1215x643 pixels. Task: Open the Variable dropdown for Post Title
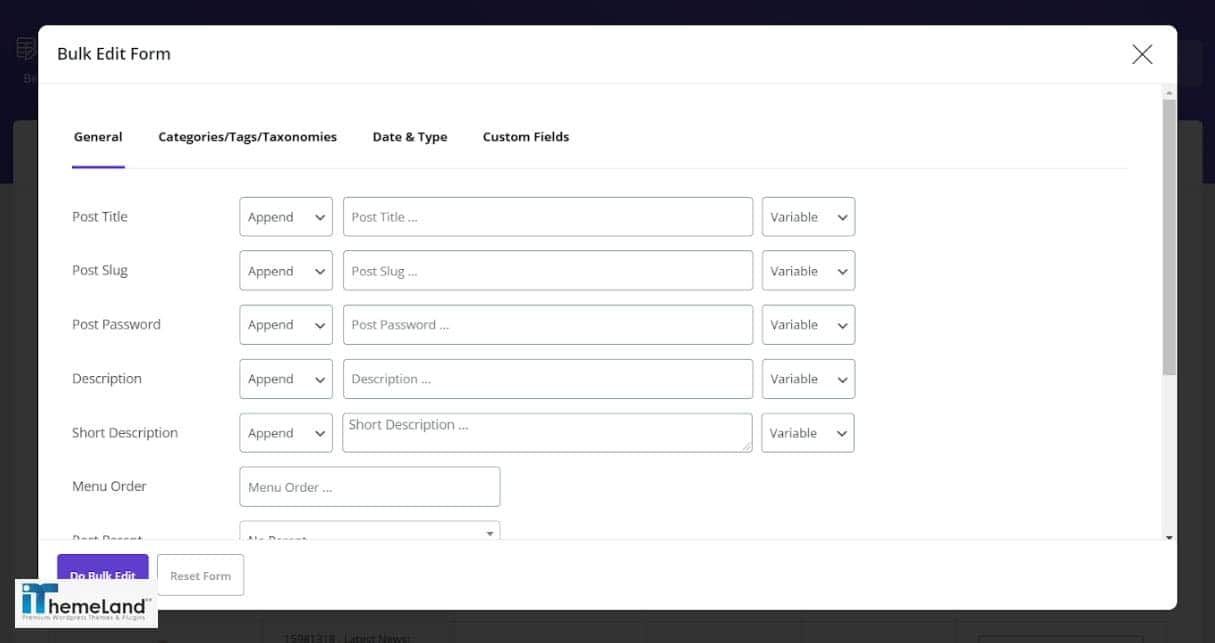click(807, 216)
